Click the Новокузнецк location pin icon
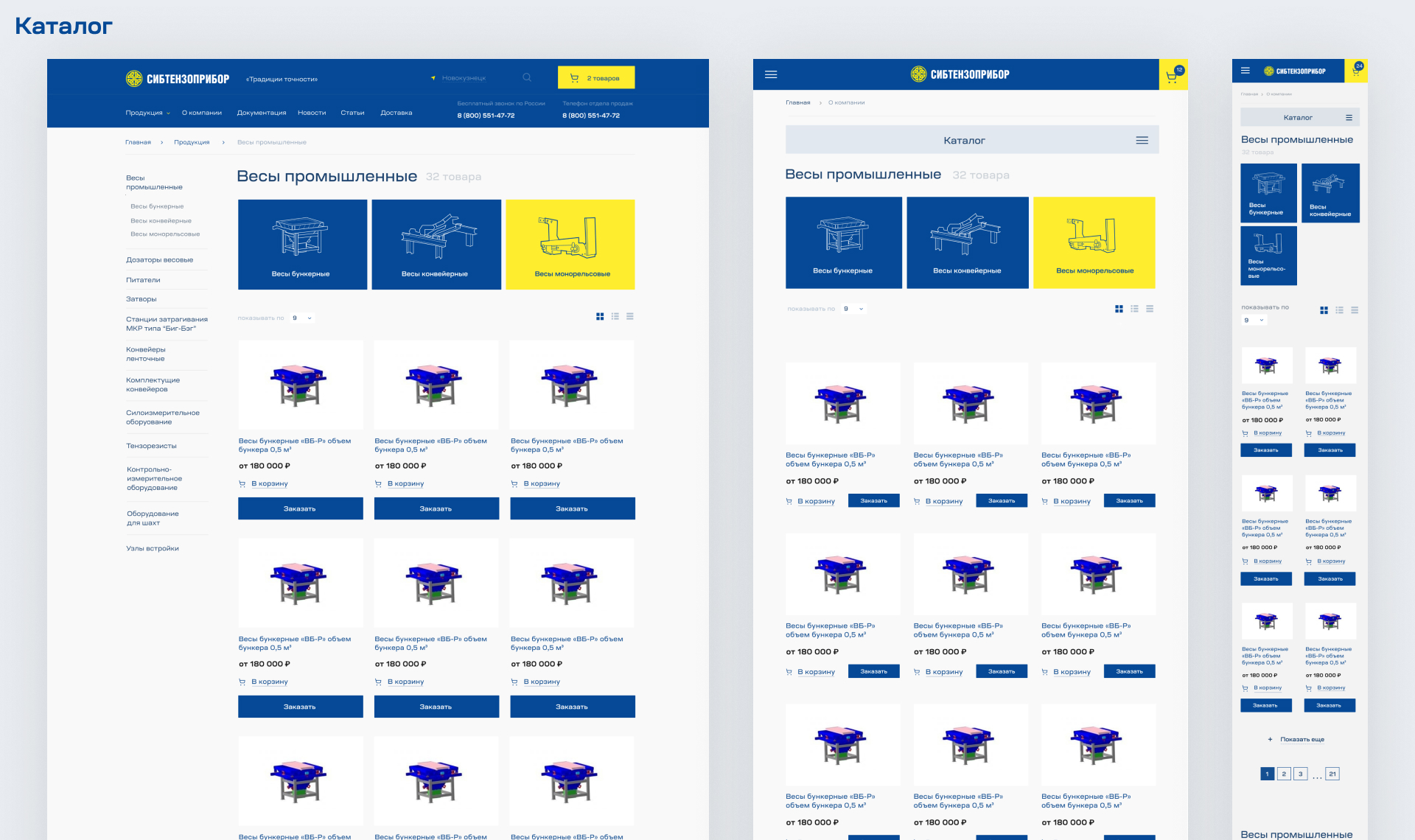Viewport: 1415px width, 840px height. pyautogui.click(x=433, y=78)
